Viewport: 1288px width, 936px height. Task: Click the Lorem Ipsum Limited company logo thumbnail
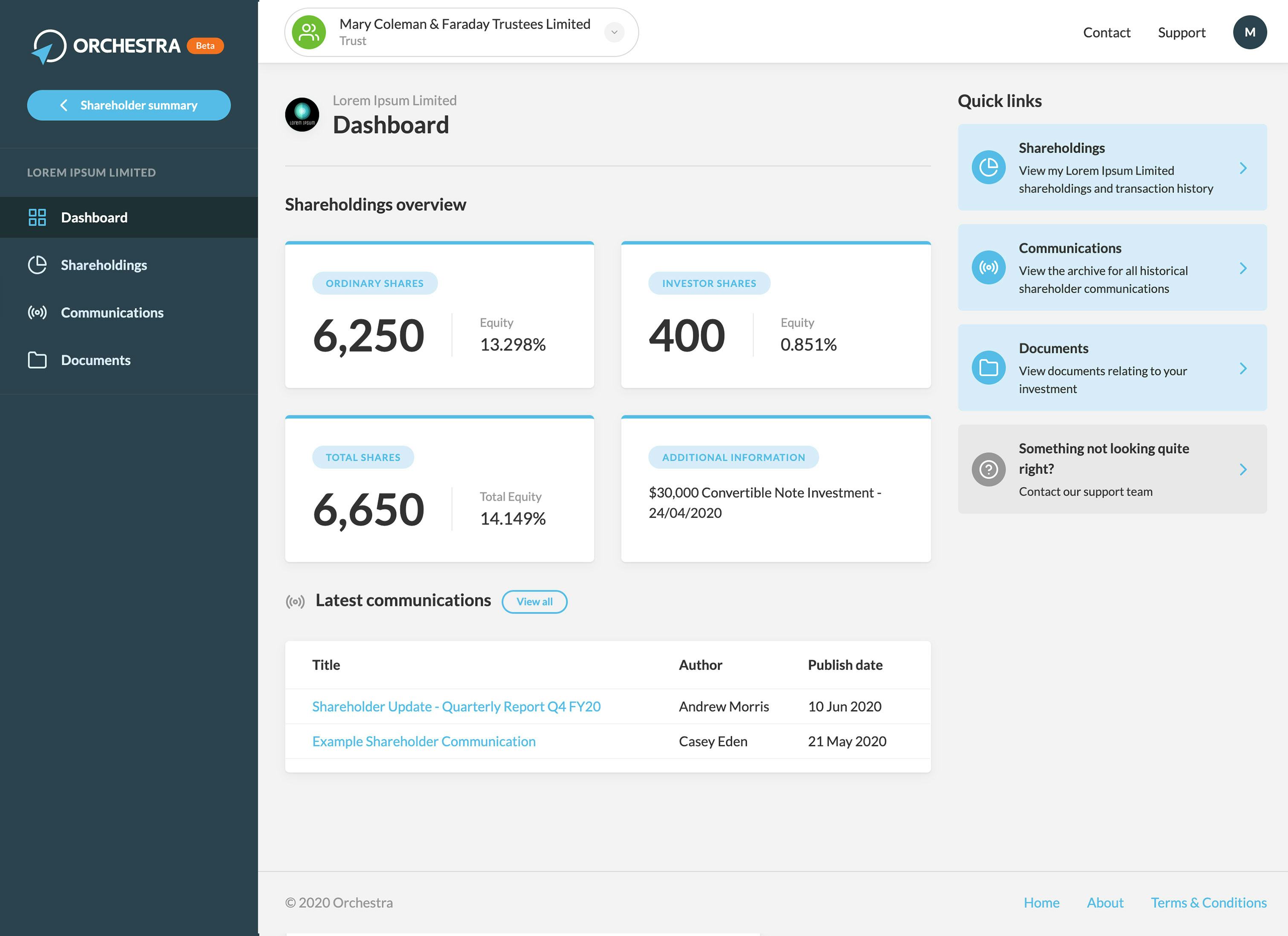[303, 114]
